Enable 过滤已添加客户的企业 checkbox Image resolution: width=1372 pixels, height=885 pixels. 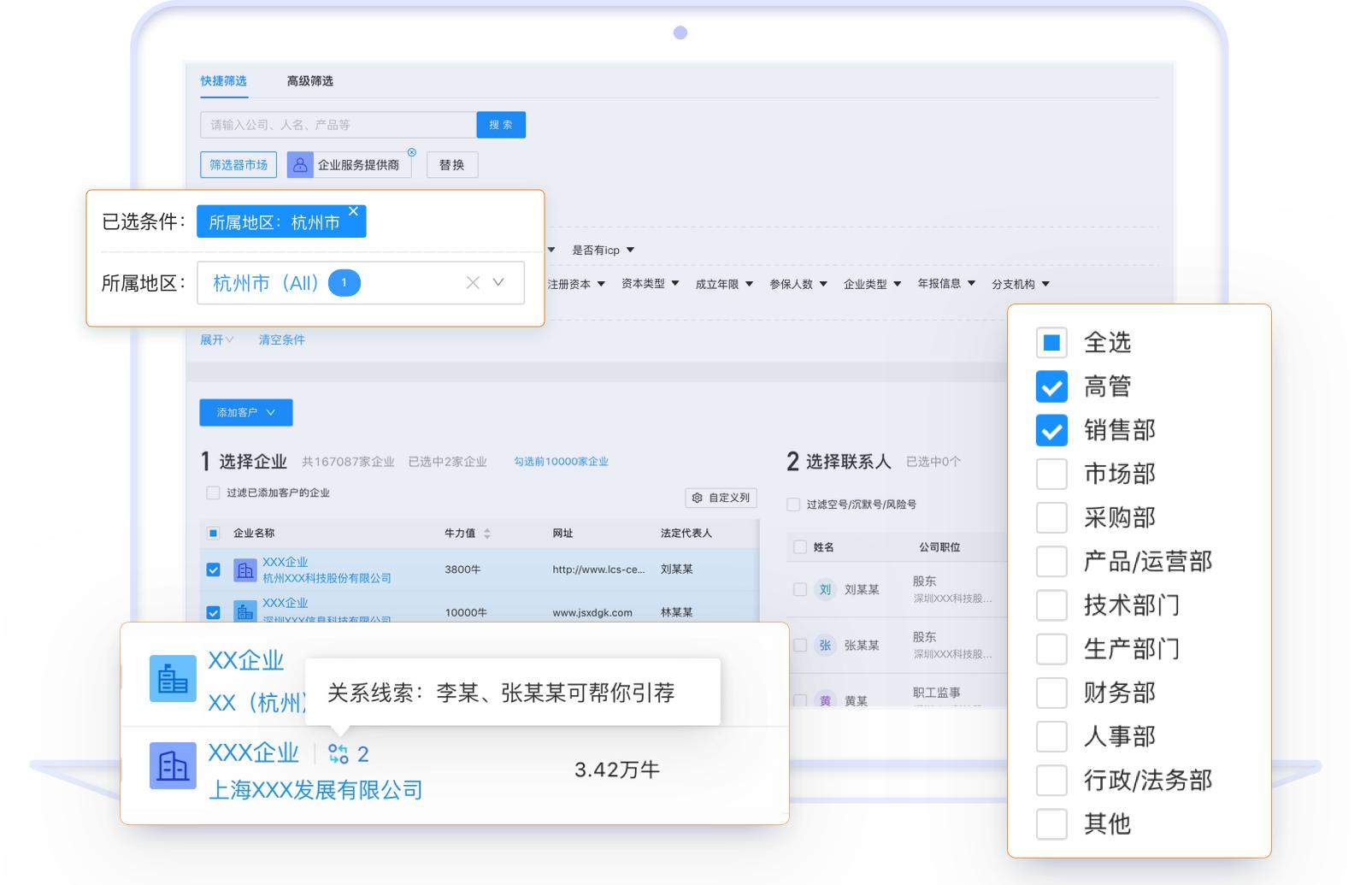pos(213,493)
